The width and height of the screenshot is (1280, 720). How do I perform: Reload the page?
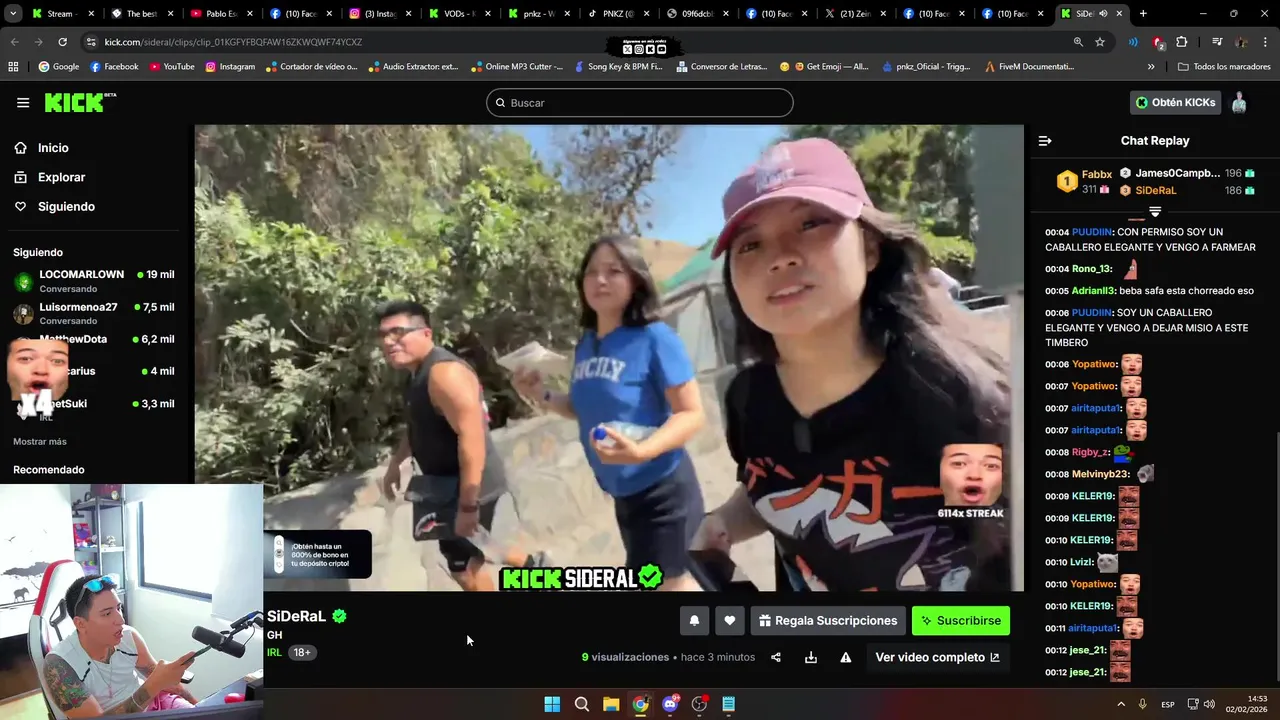[x=62, y=42]
